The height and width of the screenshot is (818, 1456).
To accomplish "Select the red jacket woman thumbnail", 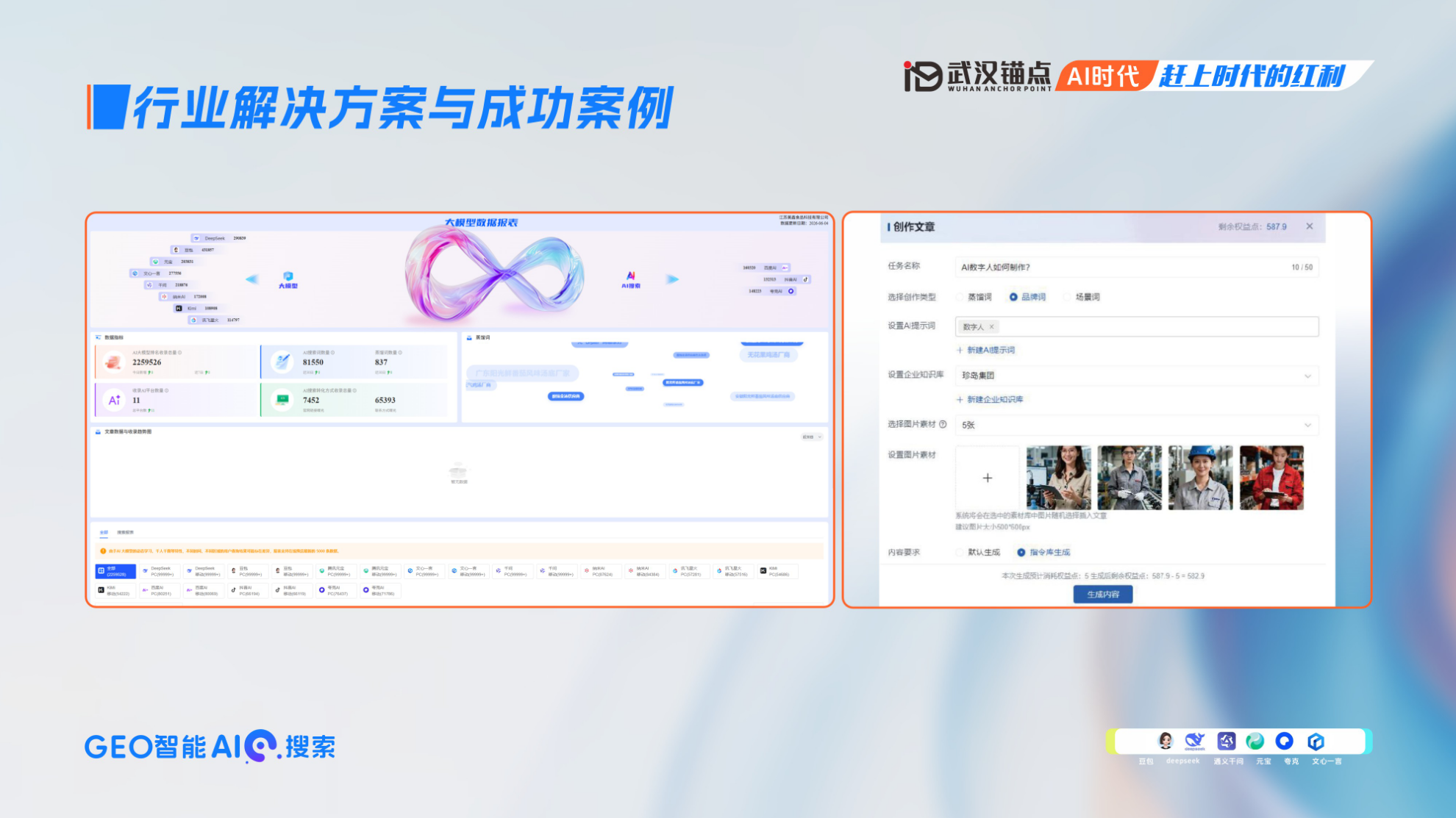I will click(1271, 478).
